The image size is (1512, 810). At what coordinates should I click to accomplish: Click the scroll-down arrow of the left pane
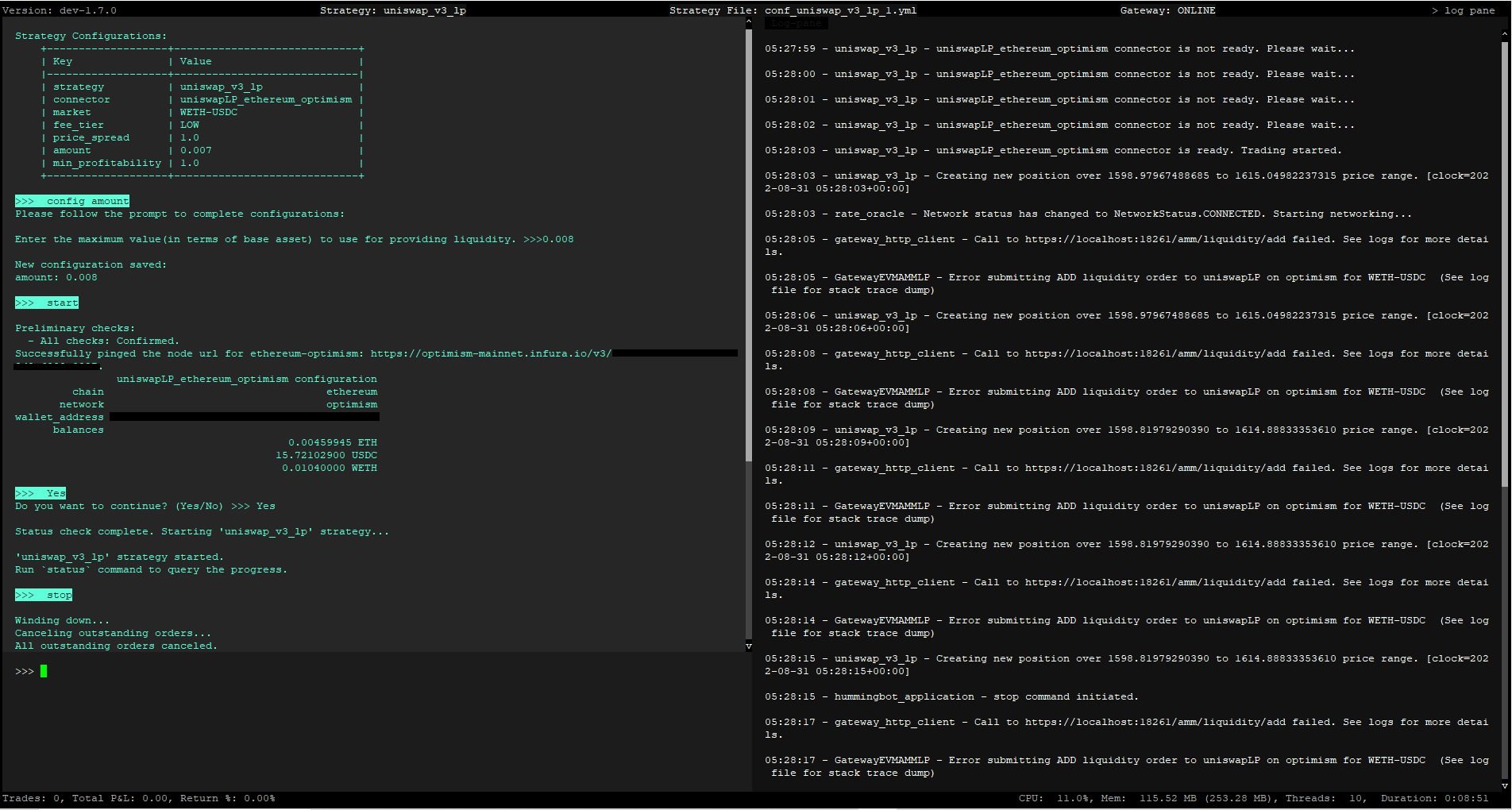(x=747, y=646)
